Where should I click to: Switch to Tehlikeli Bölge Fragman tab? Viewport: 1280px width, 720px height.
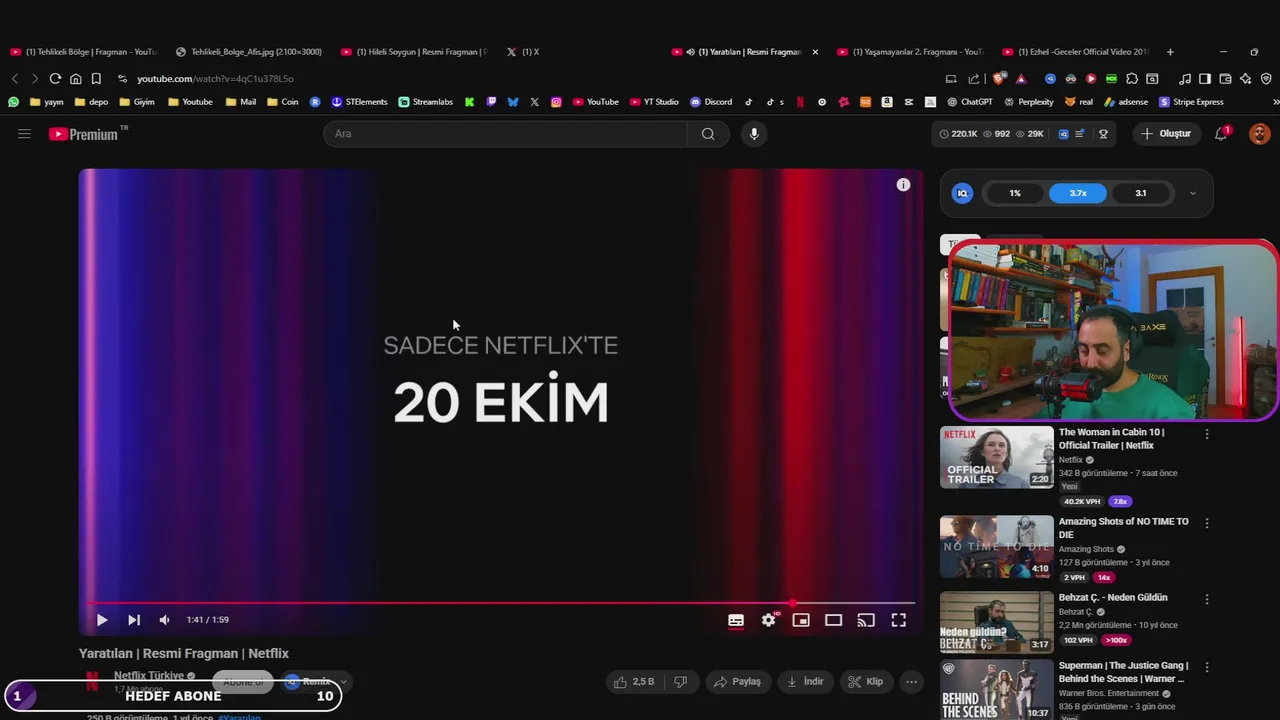(84, 52)
